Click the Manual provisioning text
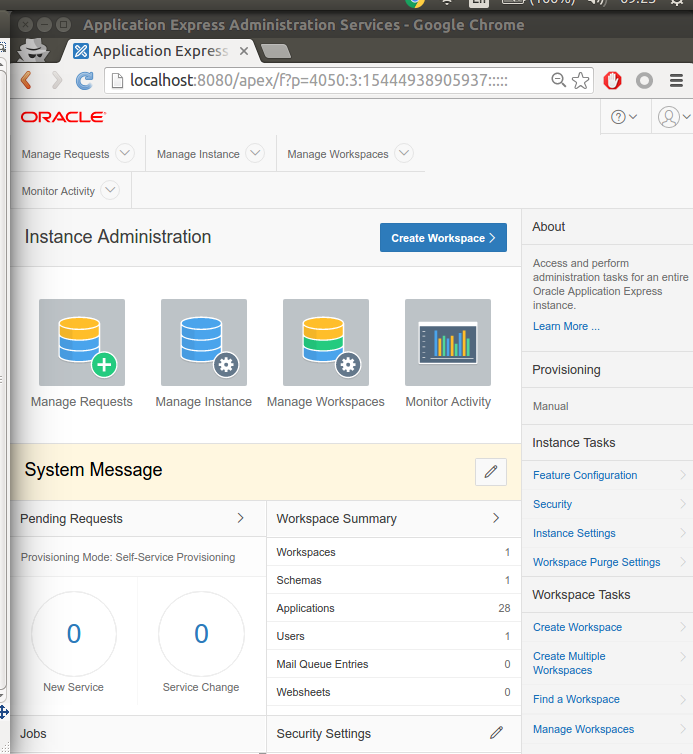The height and width of the screenshot is (754, 693). 550,406
